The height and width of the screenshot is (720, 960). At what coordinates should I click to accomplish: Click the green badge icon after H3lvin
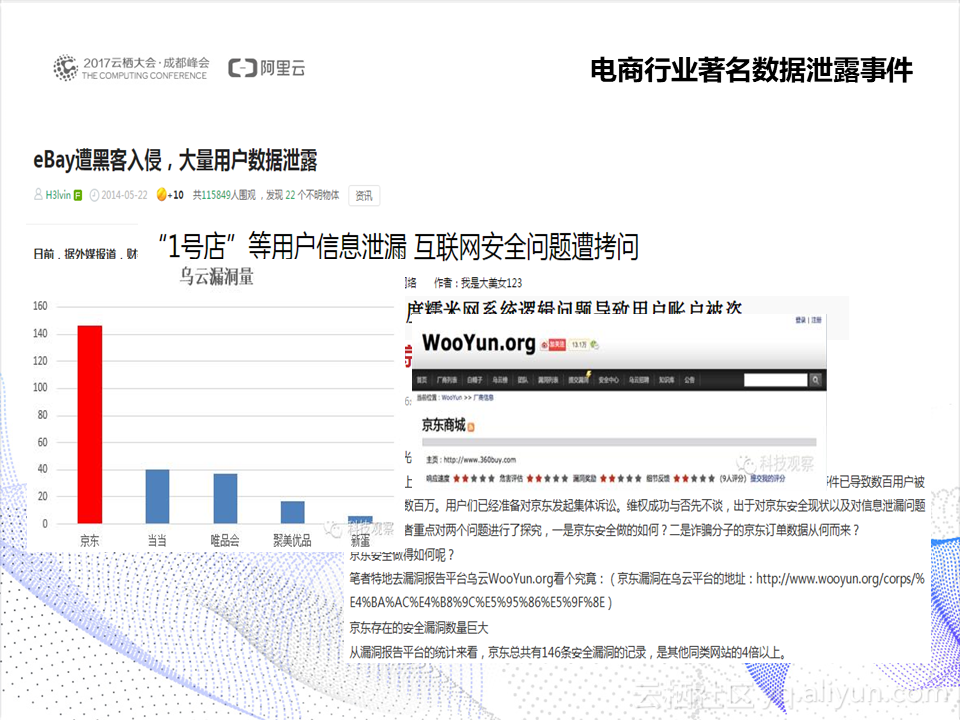[78, 195]
